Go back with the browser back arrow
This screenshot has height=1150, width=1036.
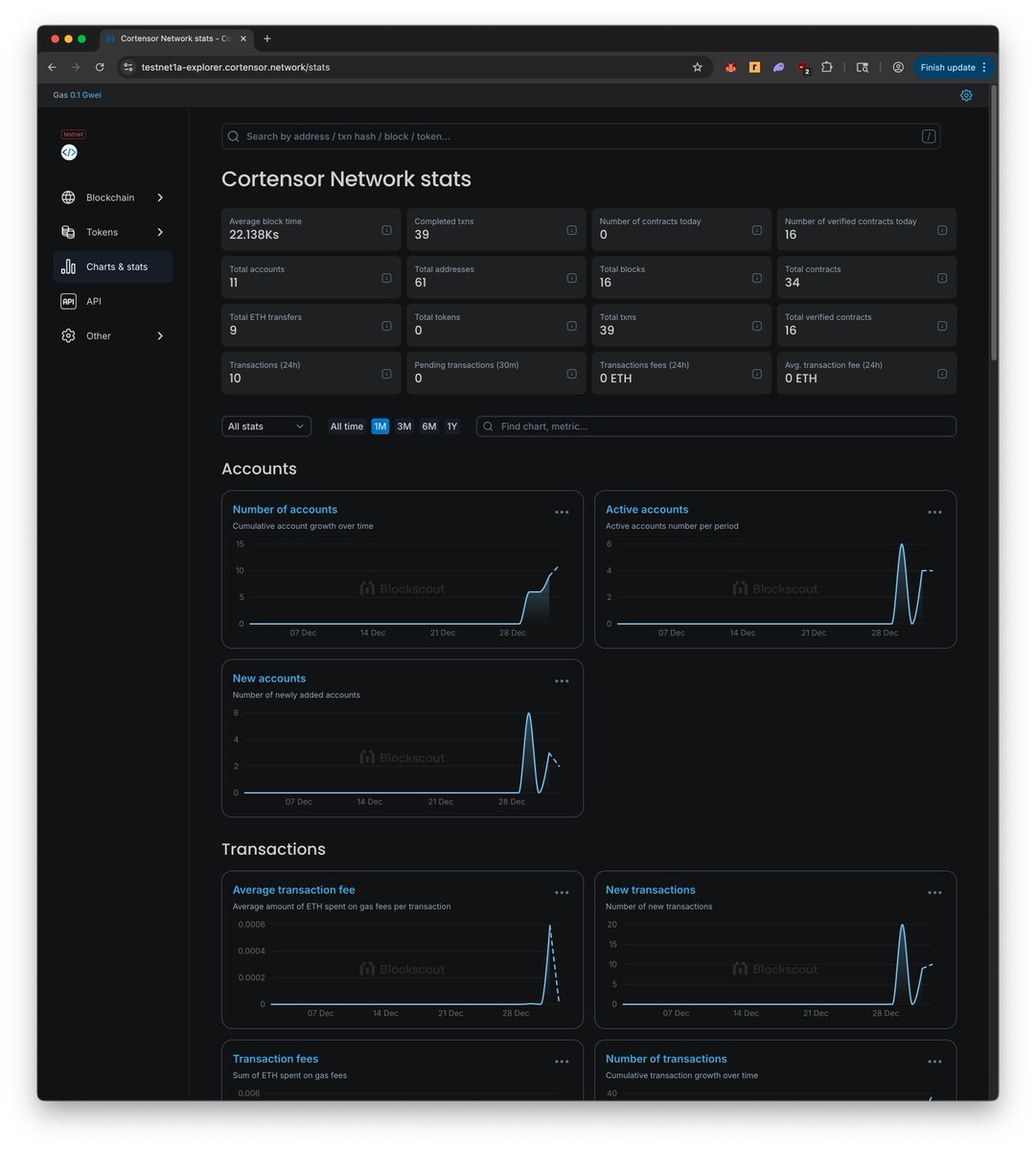[52, 67]
